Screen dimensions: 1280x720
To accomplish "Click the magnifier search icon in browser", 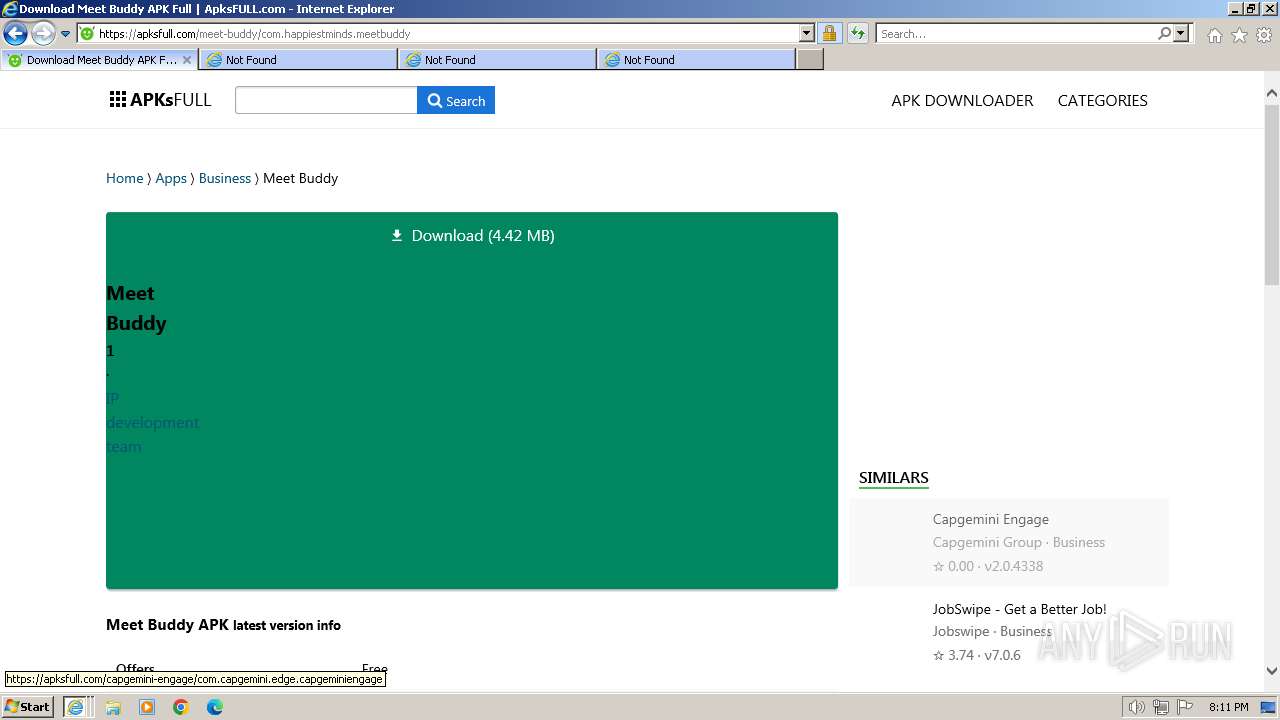I will tap(1164, 34).
